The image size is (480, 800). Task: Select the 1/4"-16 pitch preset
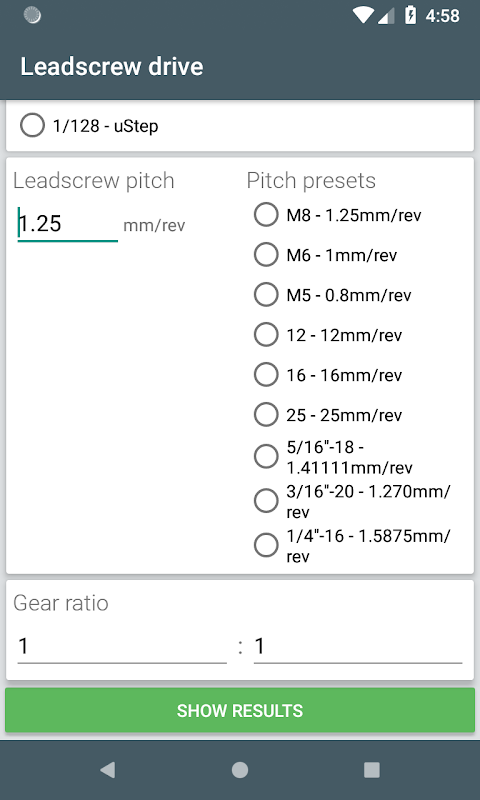[x=352, y=545]
